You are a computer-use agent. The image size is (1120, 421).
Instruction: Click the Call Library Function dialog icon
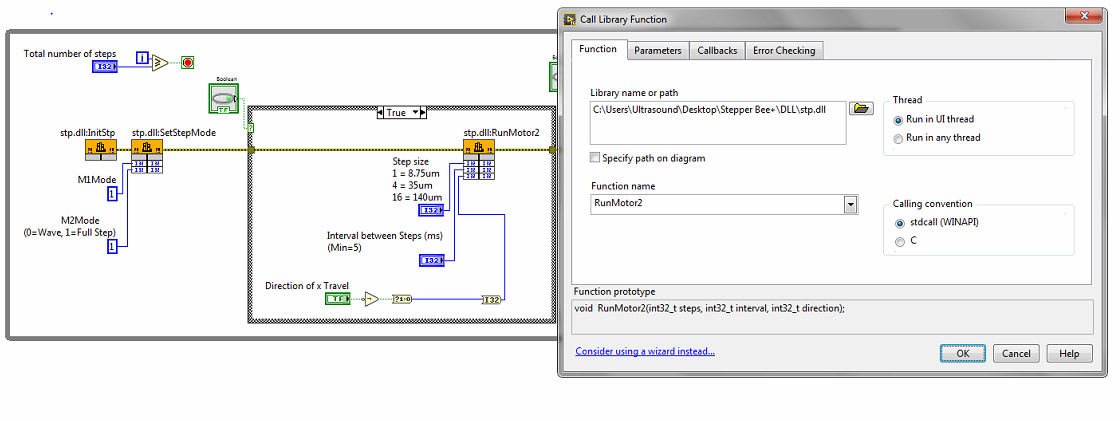(570, 19)
